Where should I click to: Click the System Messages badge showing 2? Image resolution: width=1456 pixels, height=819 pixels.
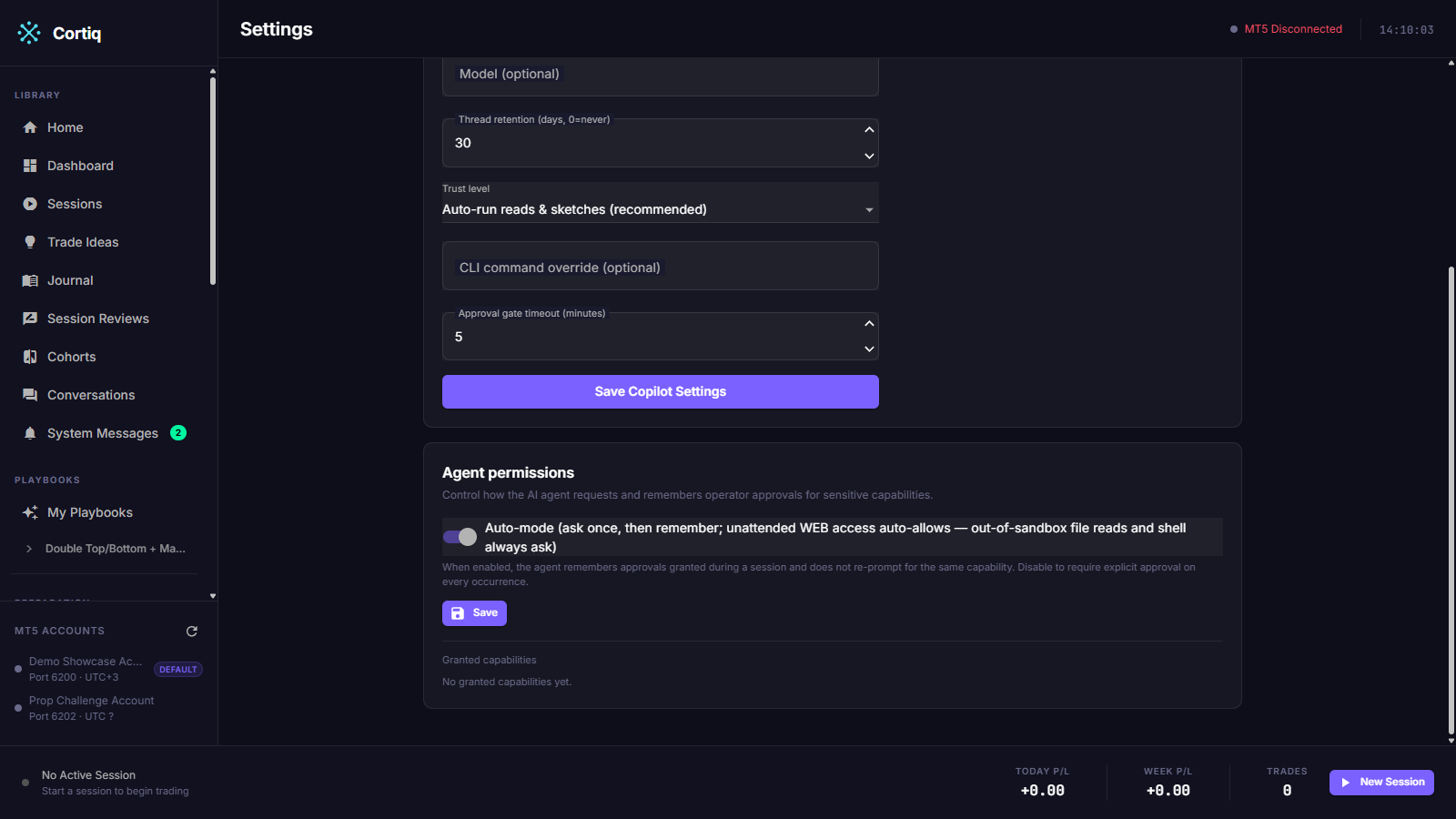click(178, 433)
